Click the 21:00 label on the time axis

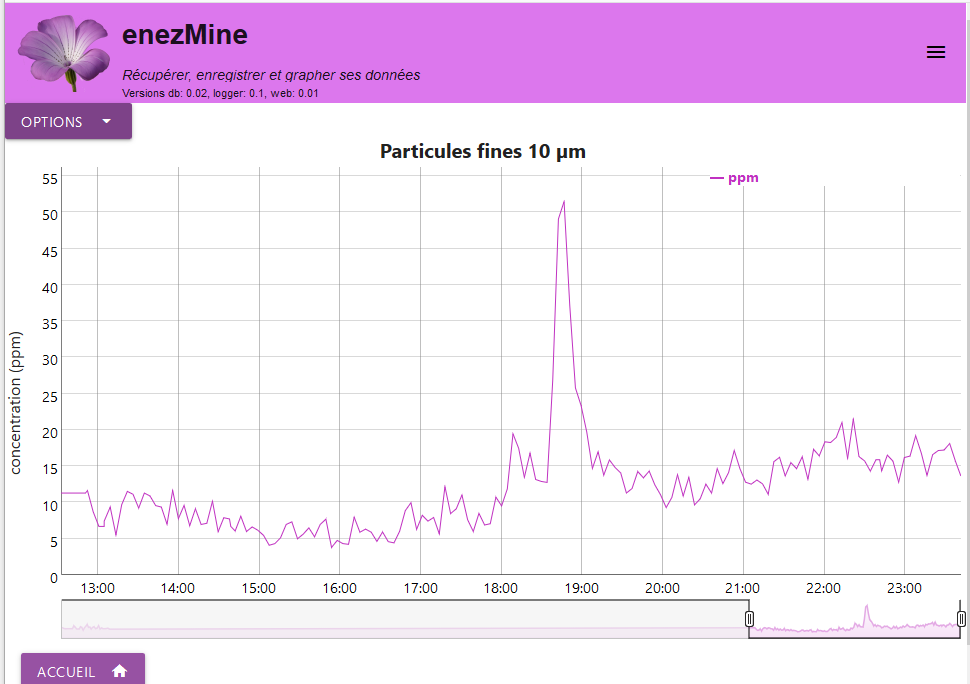click(x=743, y=588)
